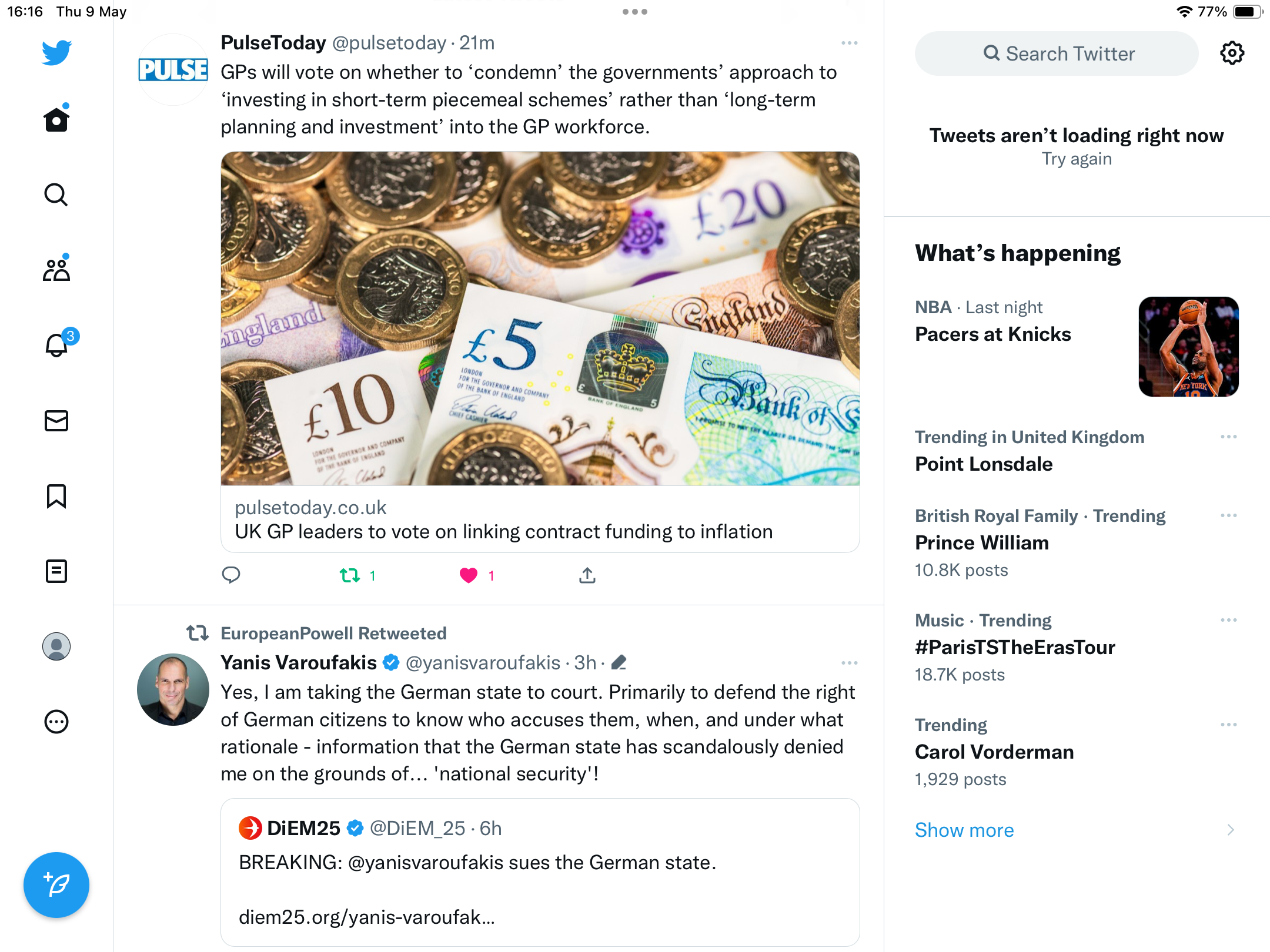Click Show more under What's happening
Image resolution: width=1270 pixels, height=952 pixels.
964,830
